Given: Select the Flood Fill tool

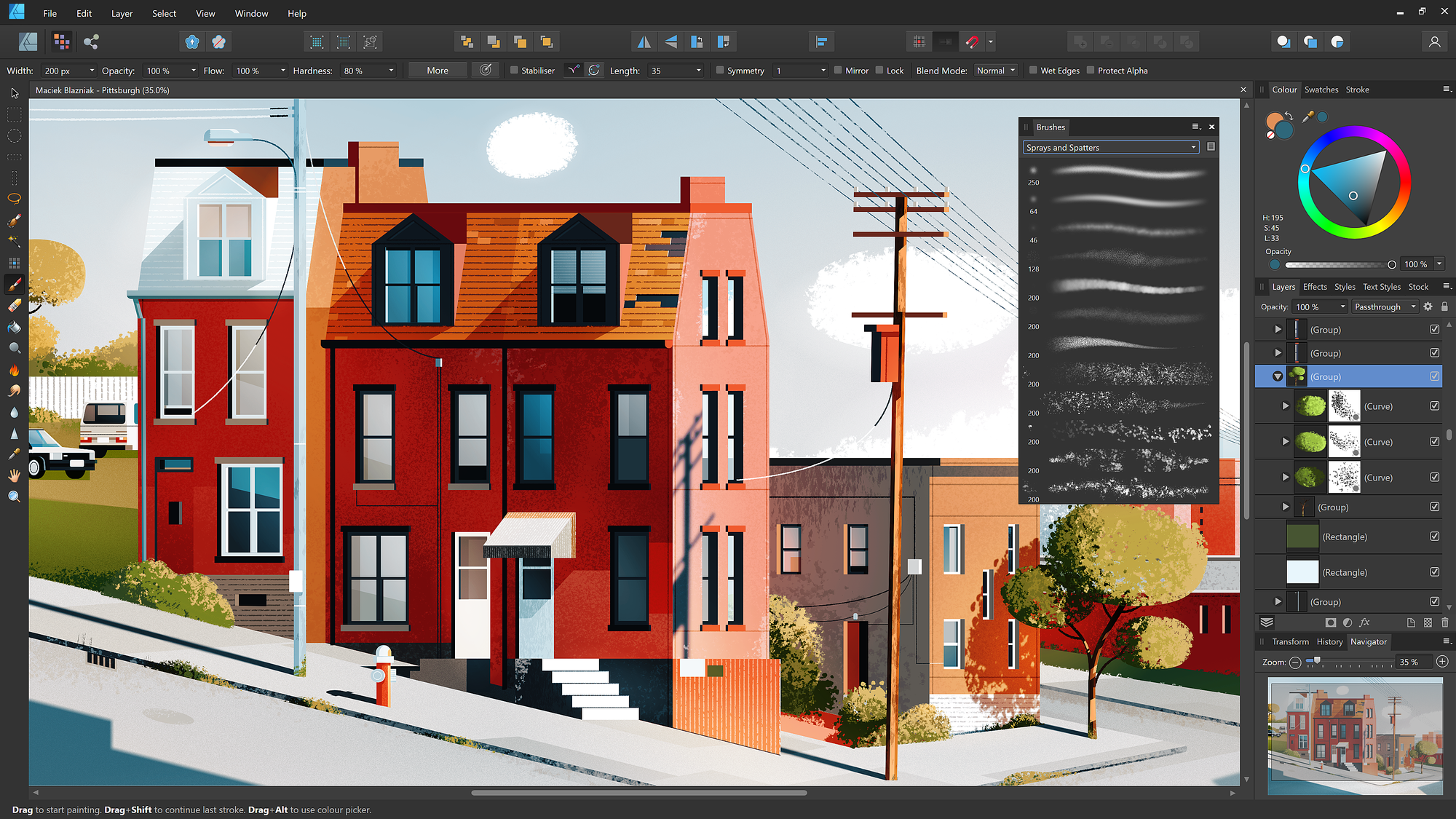Looking at the screenshot, I should (x=15, y=327).
